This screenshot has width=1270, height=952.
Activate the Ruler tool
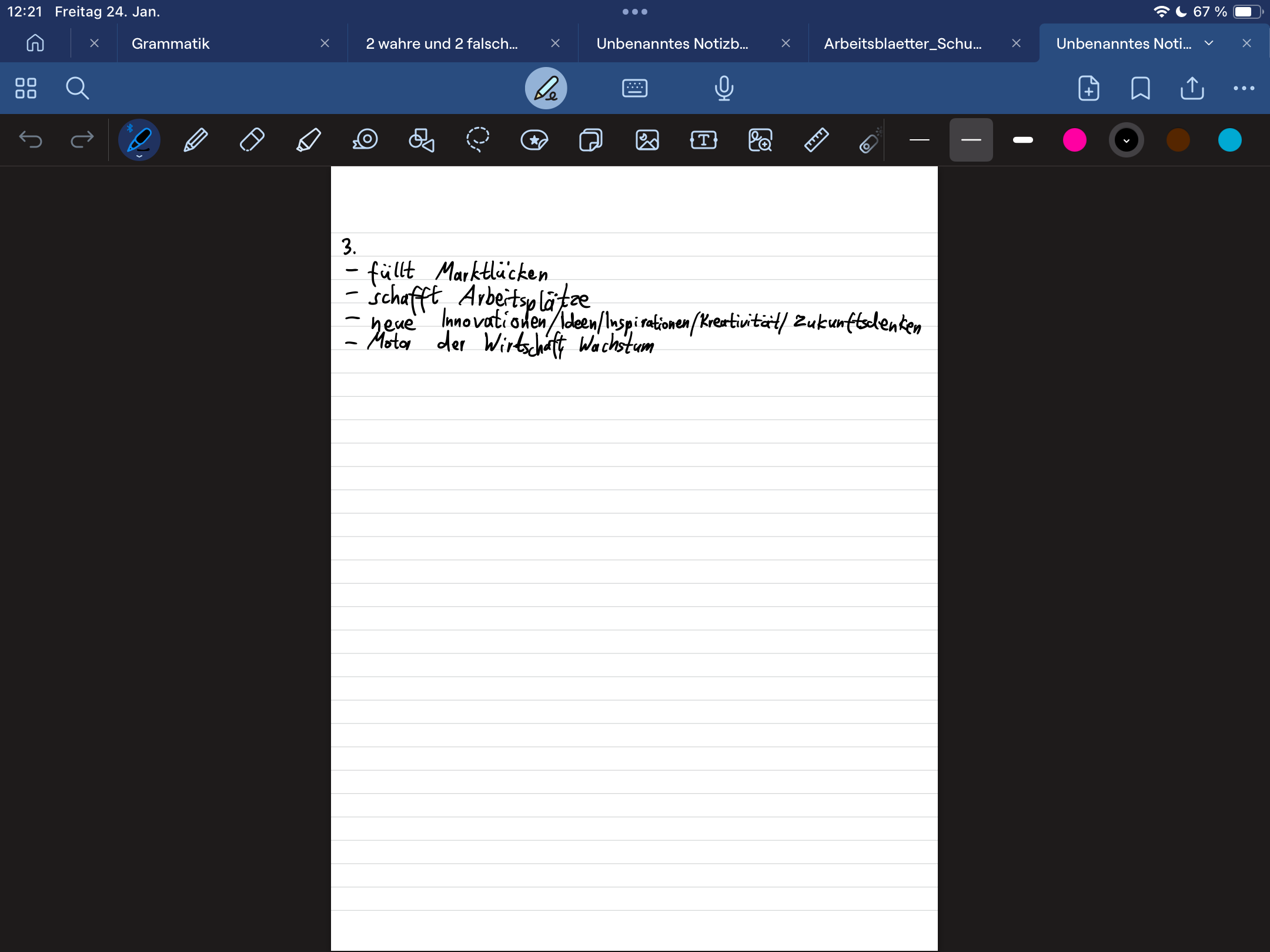tap(816, 140)
